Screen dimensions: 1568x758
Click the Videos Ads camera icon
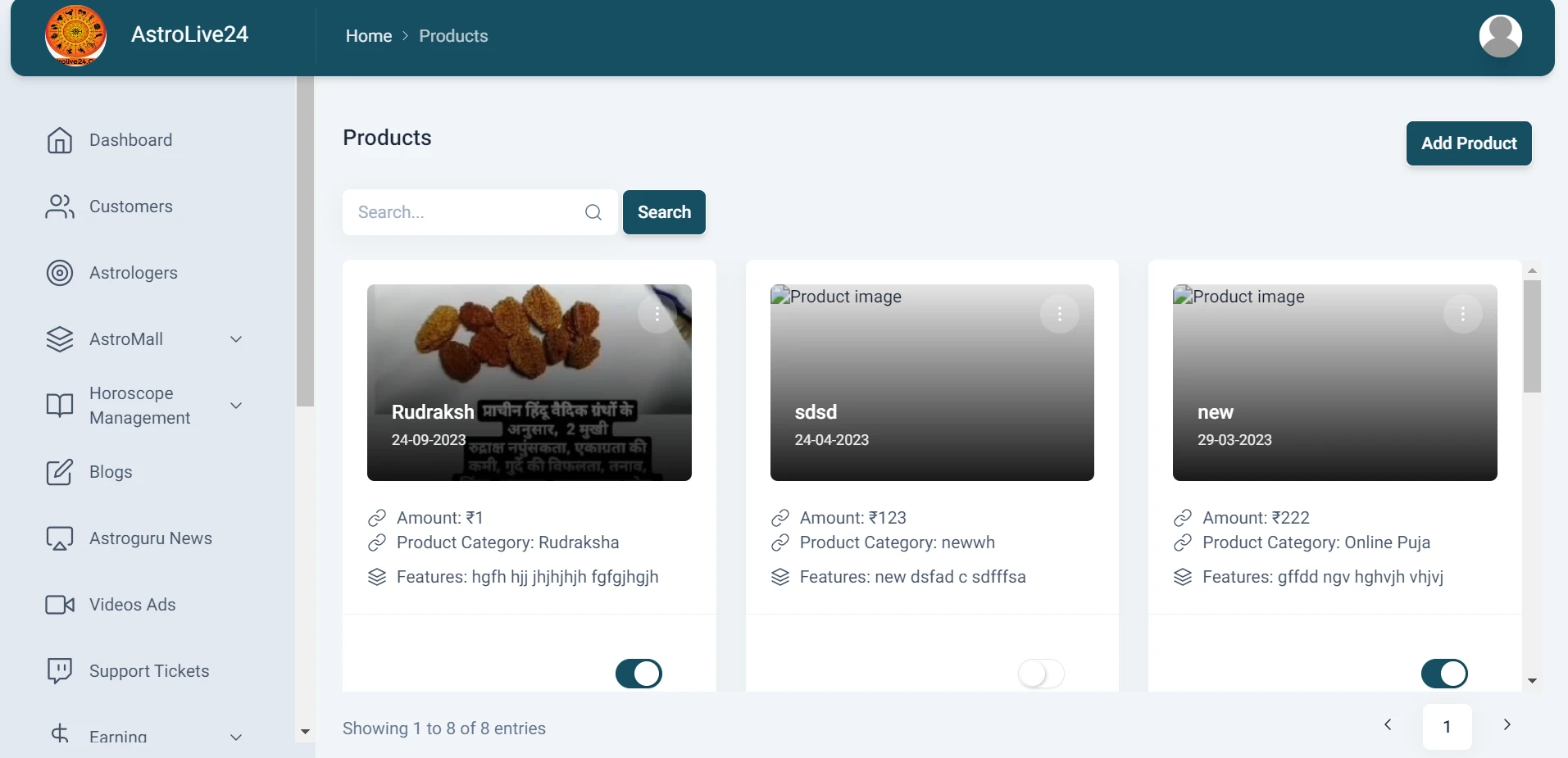point(60,605)
